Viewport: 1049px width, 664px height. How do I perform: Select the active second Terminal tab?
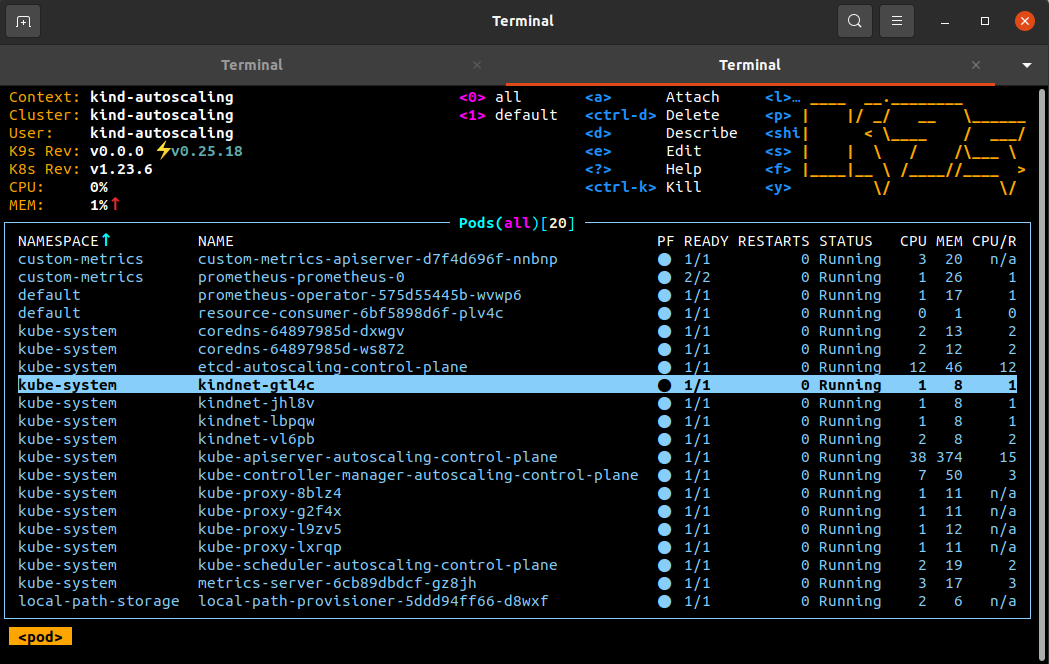click(749, 65)
